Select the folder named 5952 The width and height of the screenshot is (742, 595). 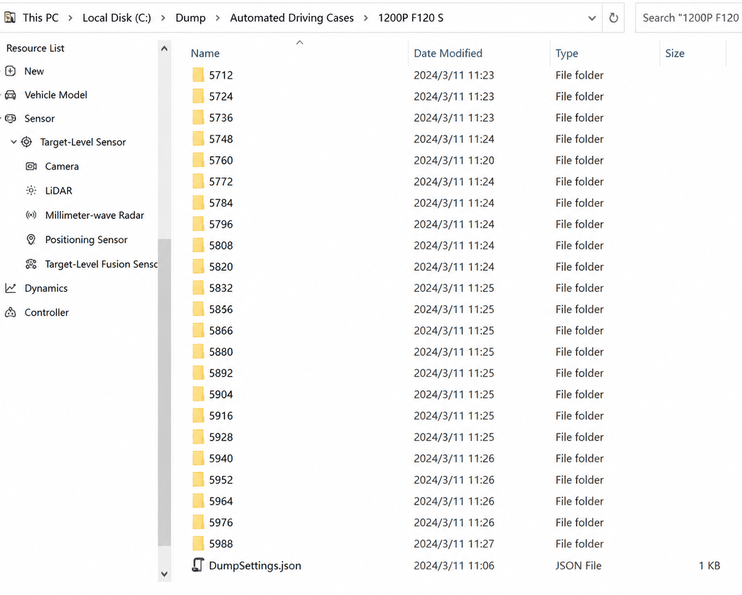(x=221, y=480)
